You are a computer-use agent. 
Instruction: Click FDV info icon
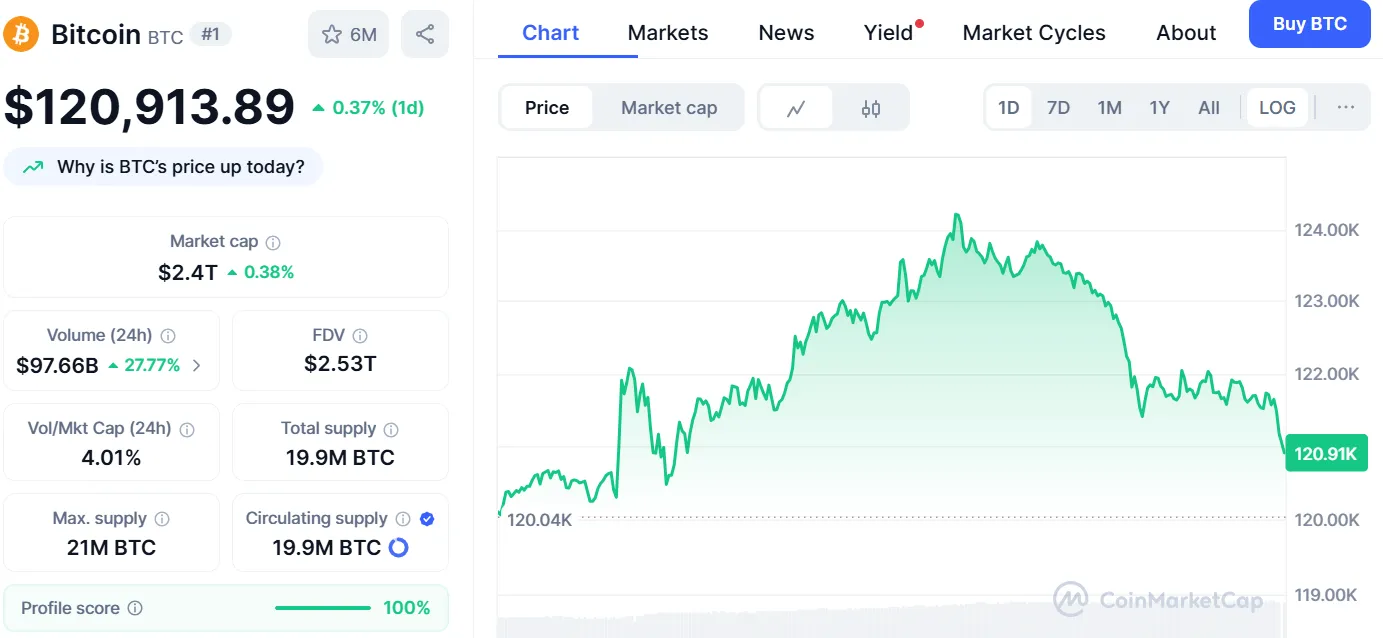[x=360, y=336]
